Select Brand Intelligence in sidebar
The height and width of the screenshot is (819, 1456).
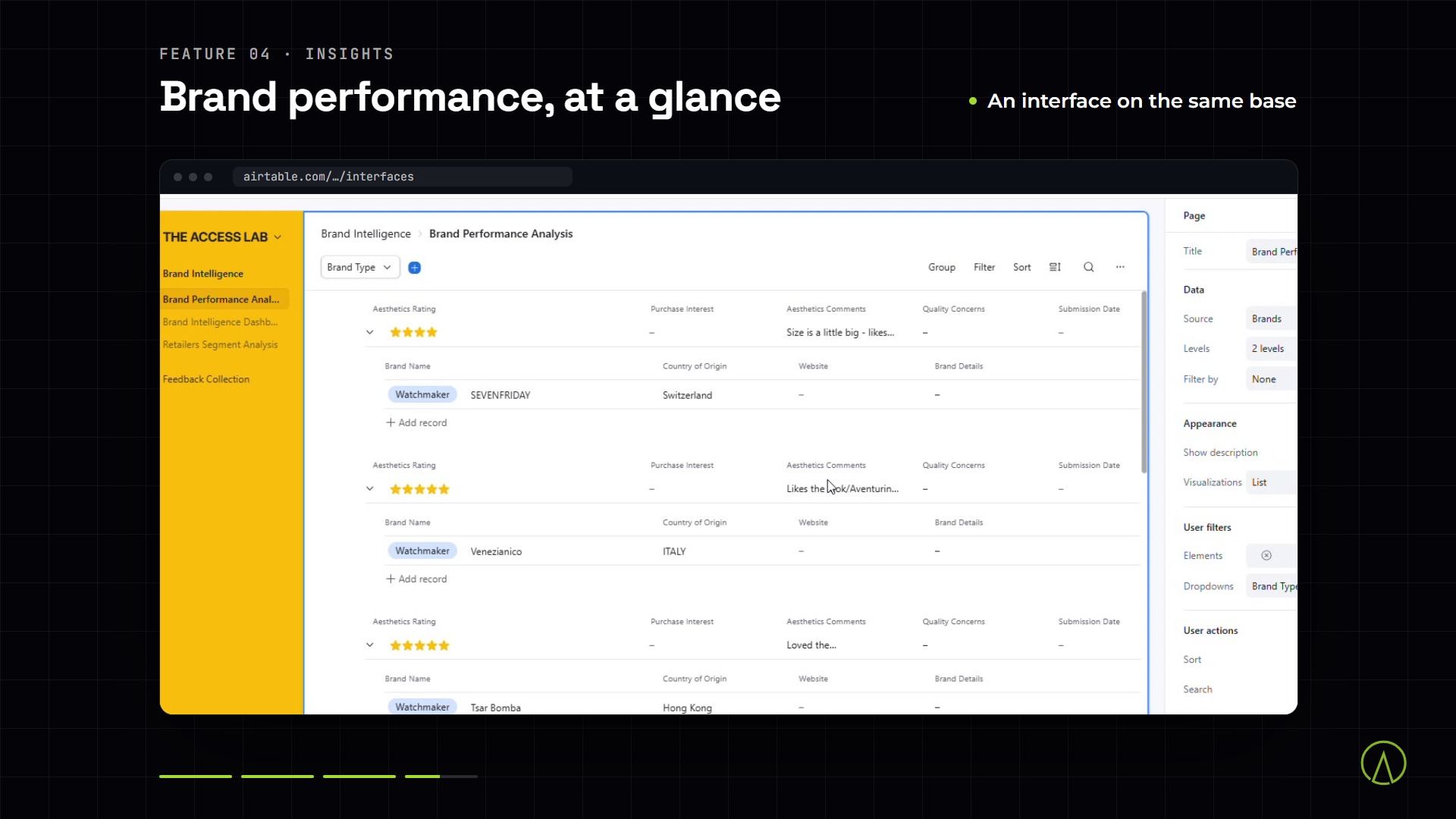(x=203, y=274)
